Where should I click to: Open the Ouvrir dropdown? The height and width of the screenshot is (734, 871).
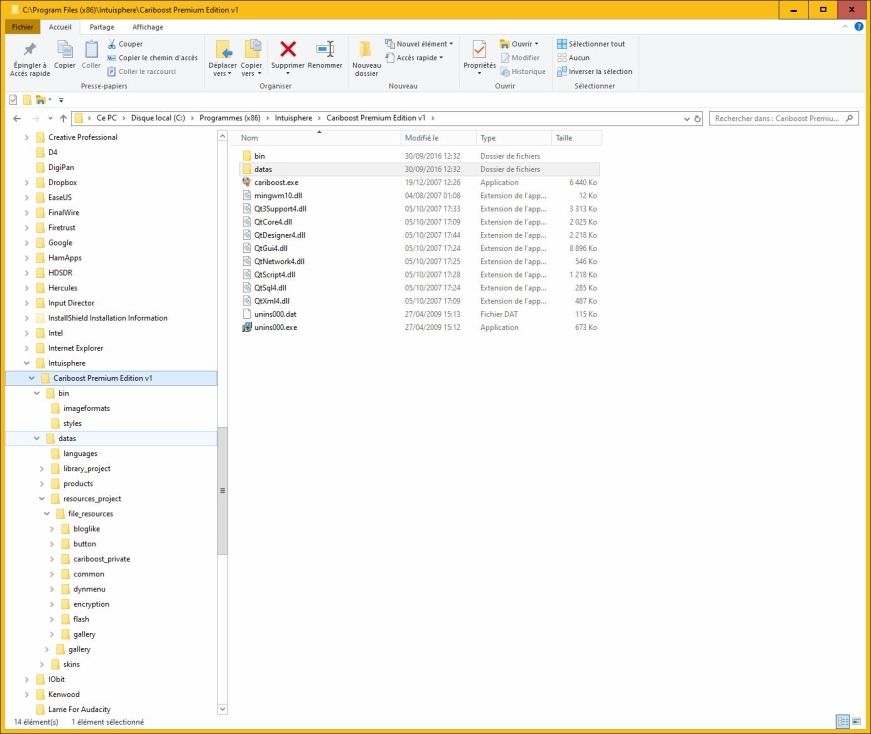tap(520, 44)
